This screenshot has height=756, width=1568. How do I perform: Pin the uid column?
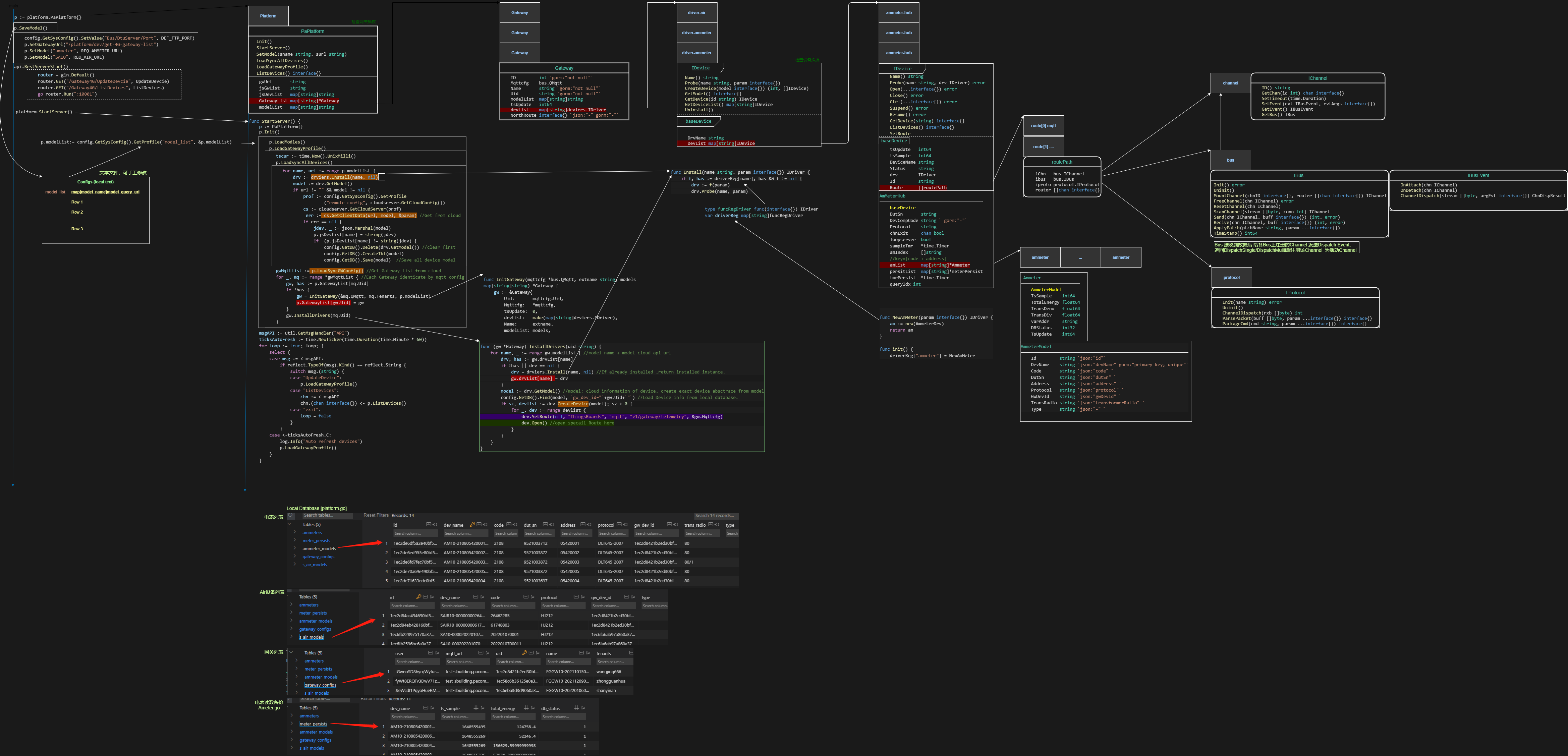click(x=538, y=653)
